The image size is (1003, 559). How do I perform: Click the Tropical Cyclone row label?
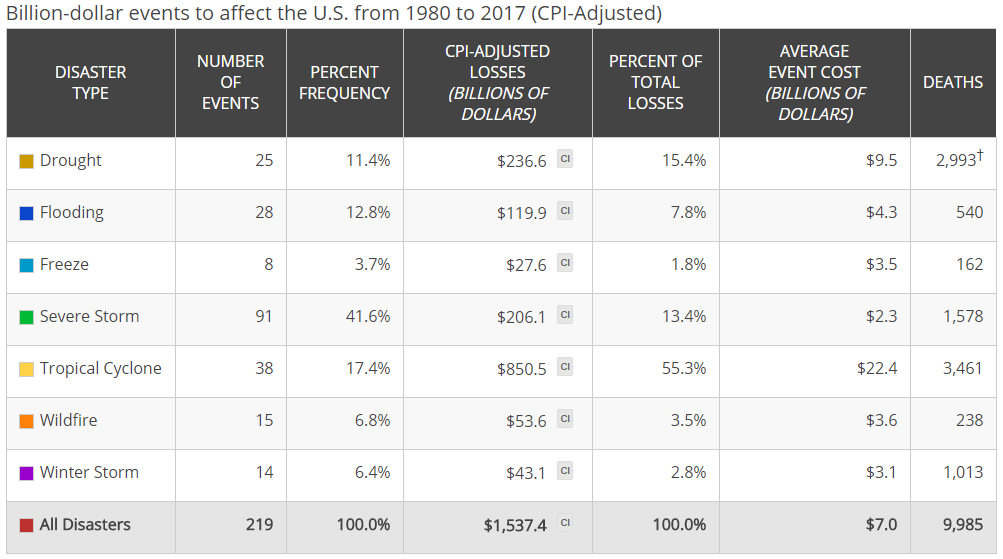point(100,368)
